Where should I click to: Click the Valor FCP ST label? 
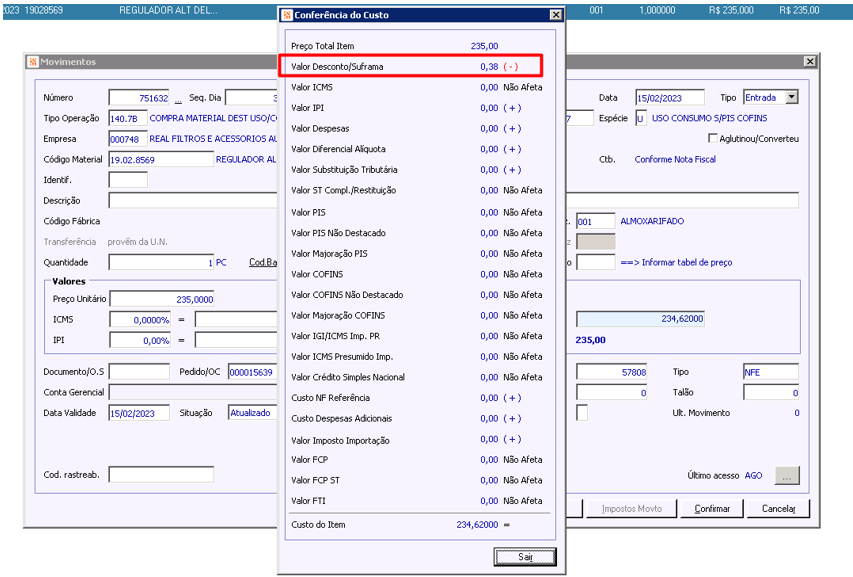[x=315, y=480]
